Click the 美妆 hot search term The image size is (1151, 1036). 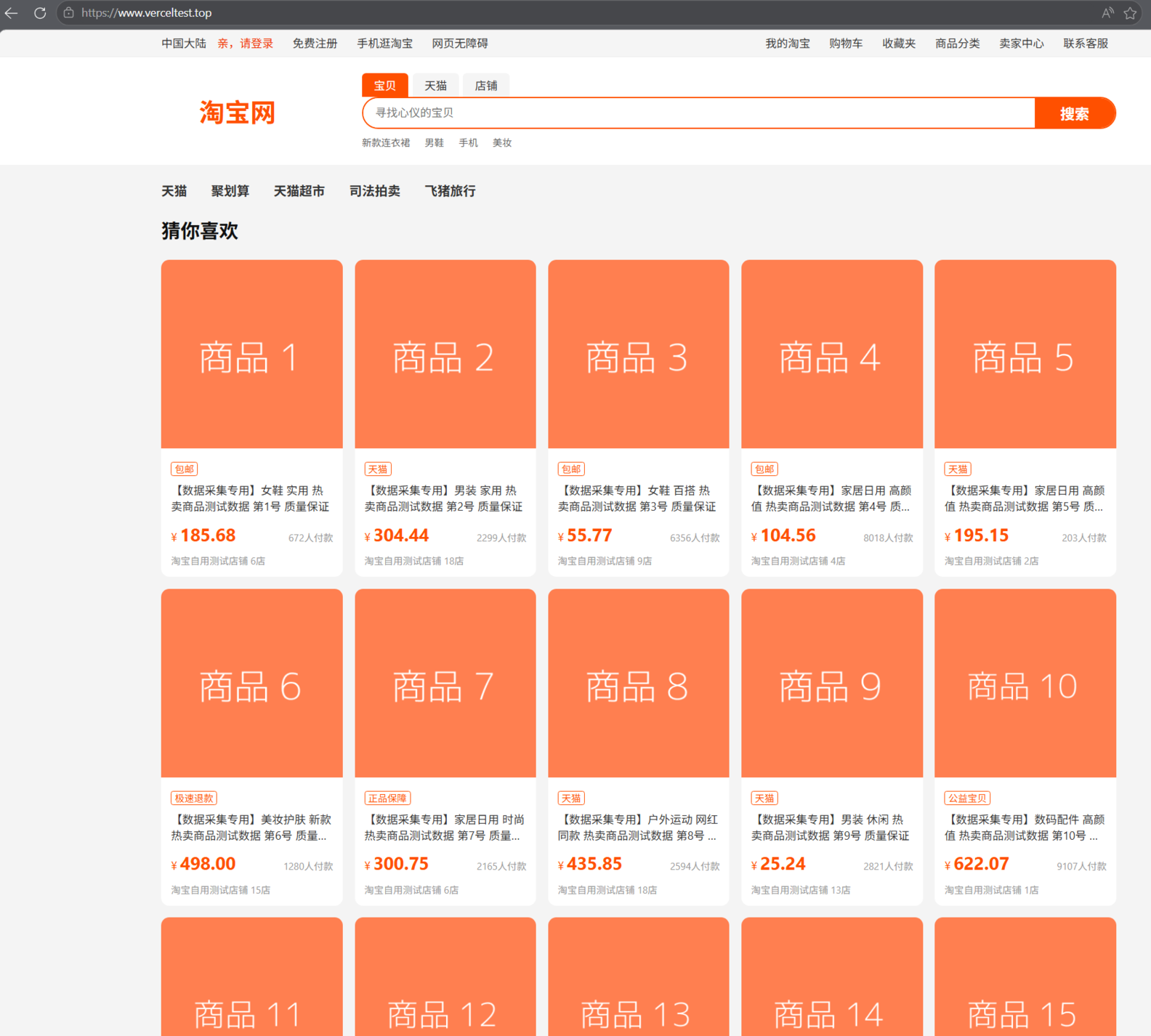point(502,143)
